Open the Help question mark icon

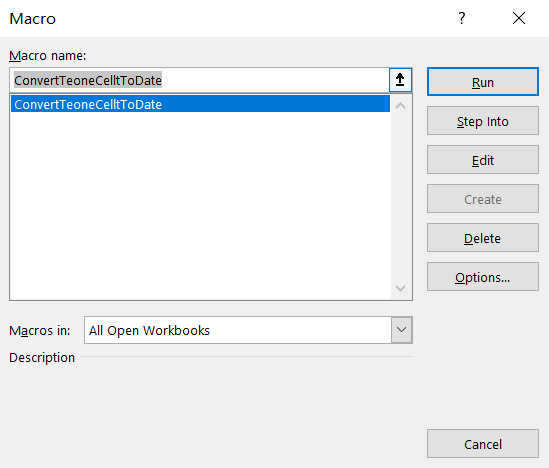click(462, 18)
